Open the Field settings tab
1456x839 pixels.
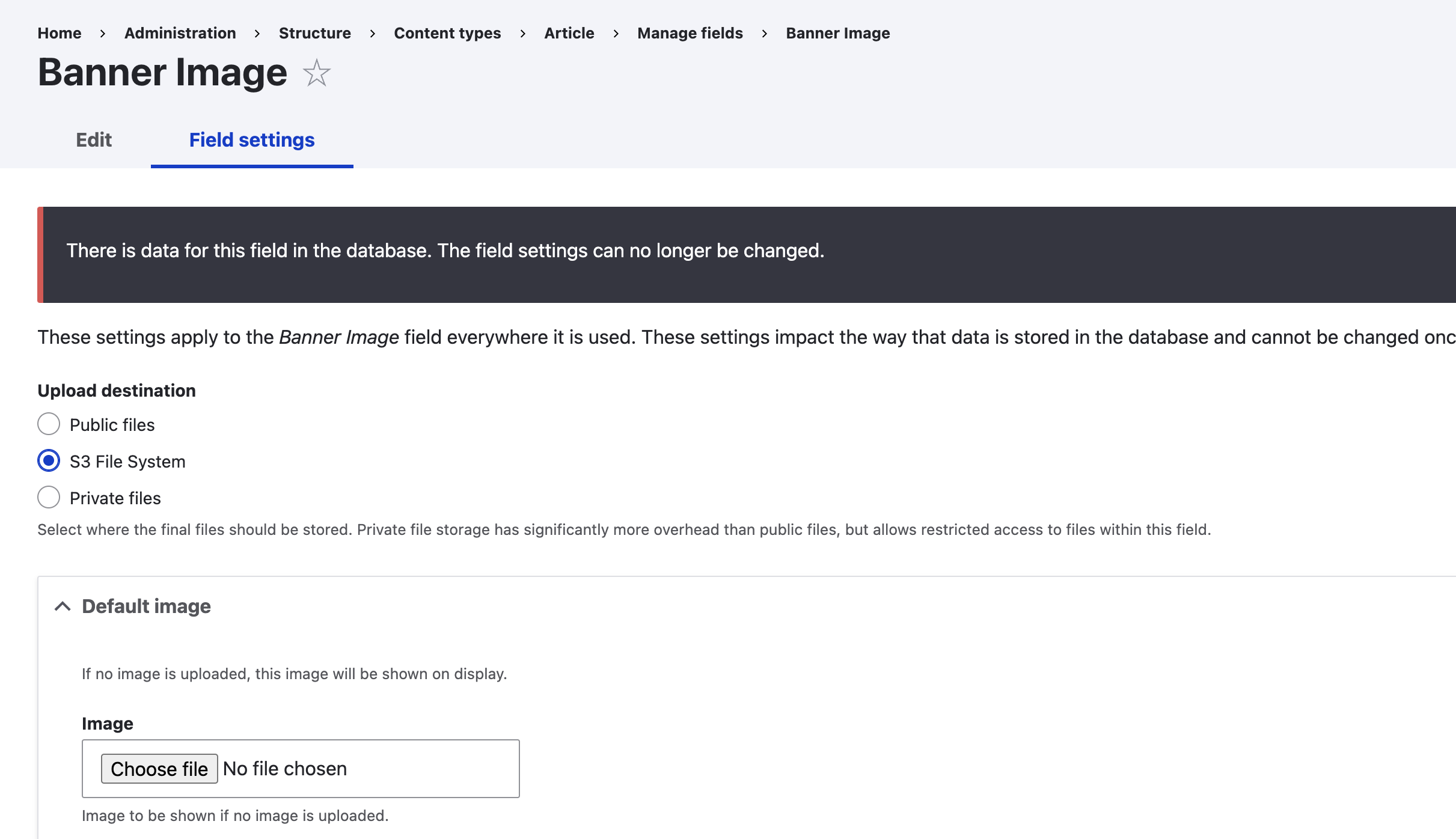252,140
